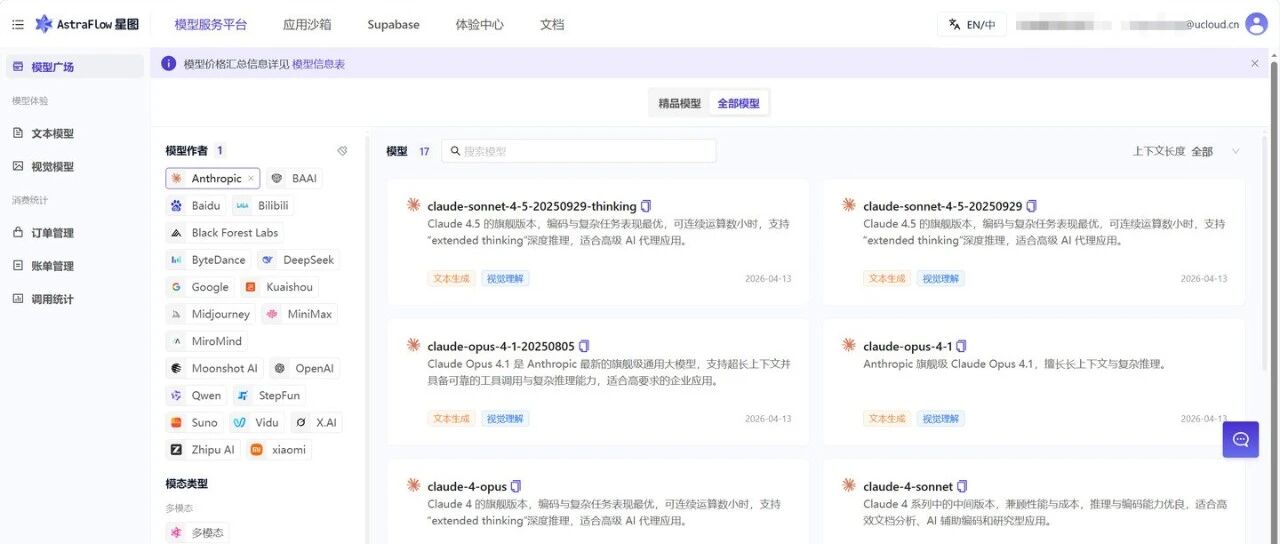Copy the claude-sonnet-4-5-20250929-thinking model name
This screenshot has height=544, width=1280.
pos(646,206)
